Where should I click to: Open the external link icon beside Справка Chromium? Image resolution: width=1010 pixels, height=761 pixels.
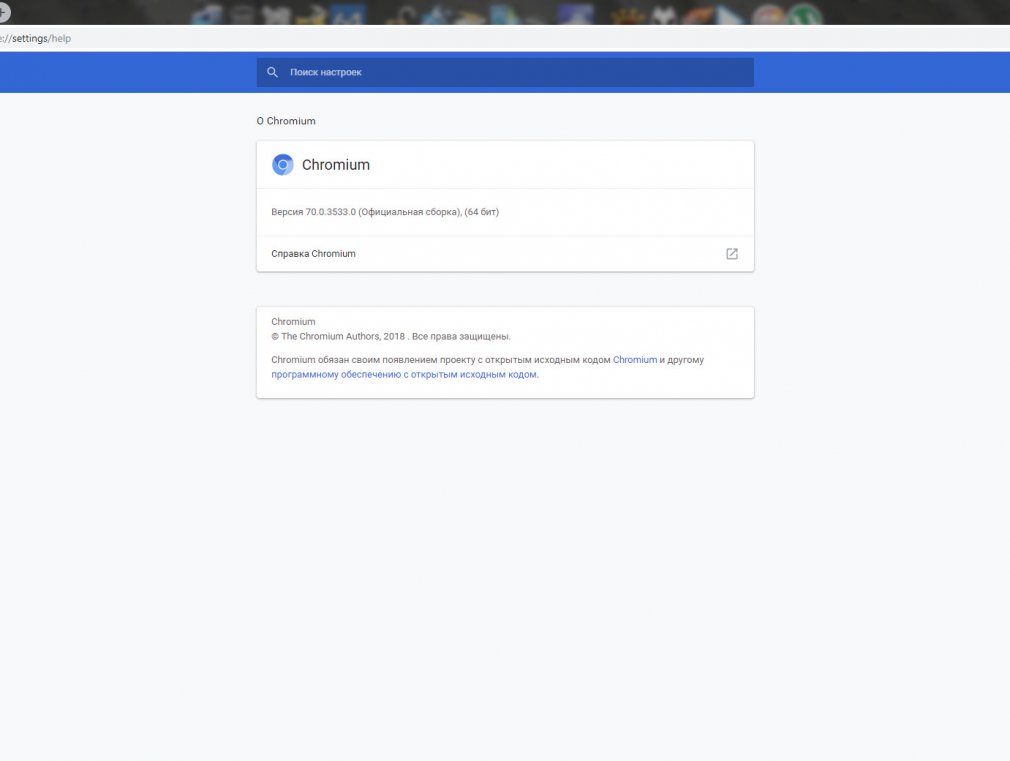click(x=732, y=254)
